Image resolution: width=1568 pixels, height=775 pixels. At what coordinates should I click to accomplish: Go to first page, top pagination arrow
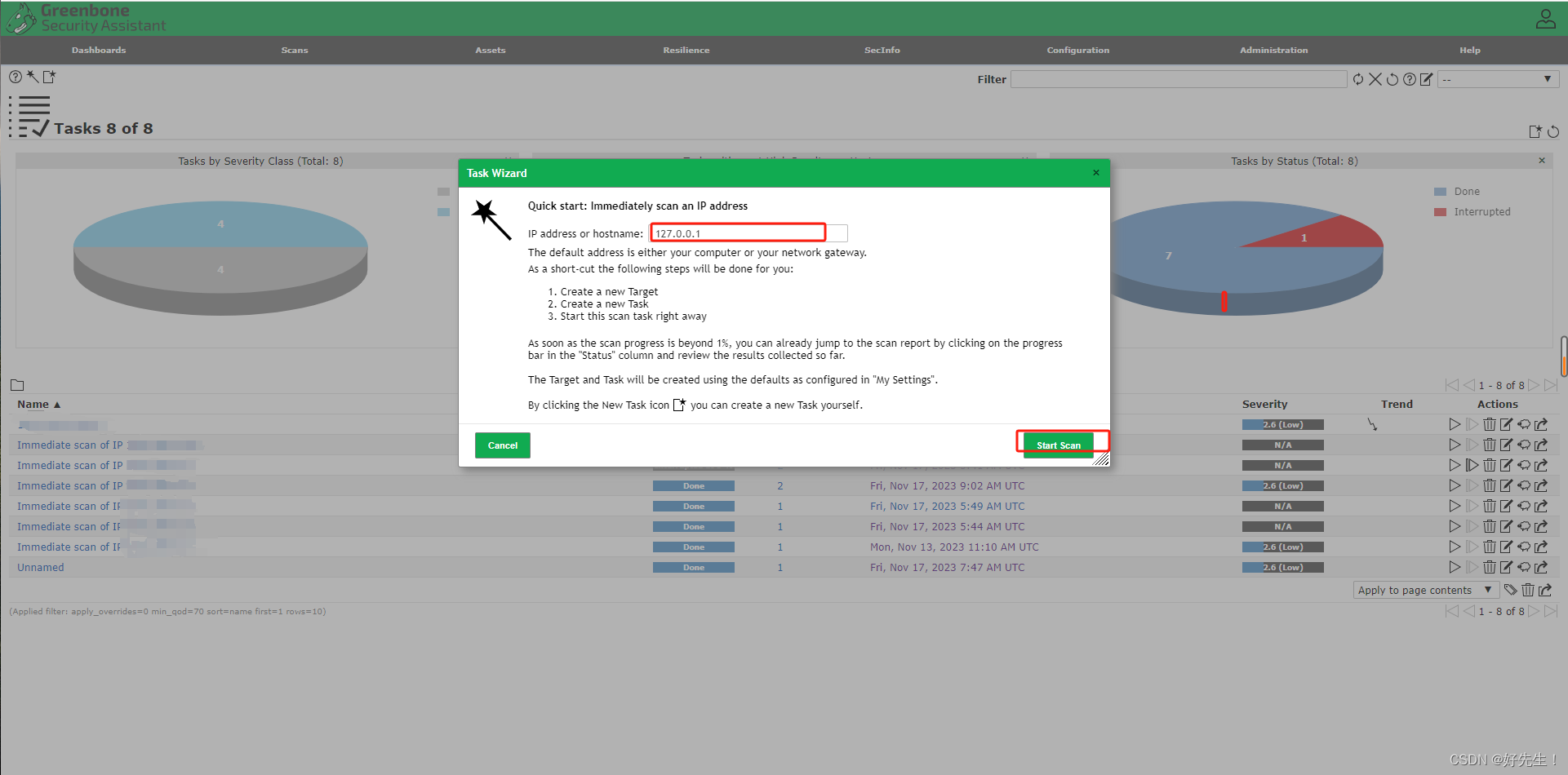click(1451, 385)
